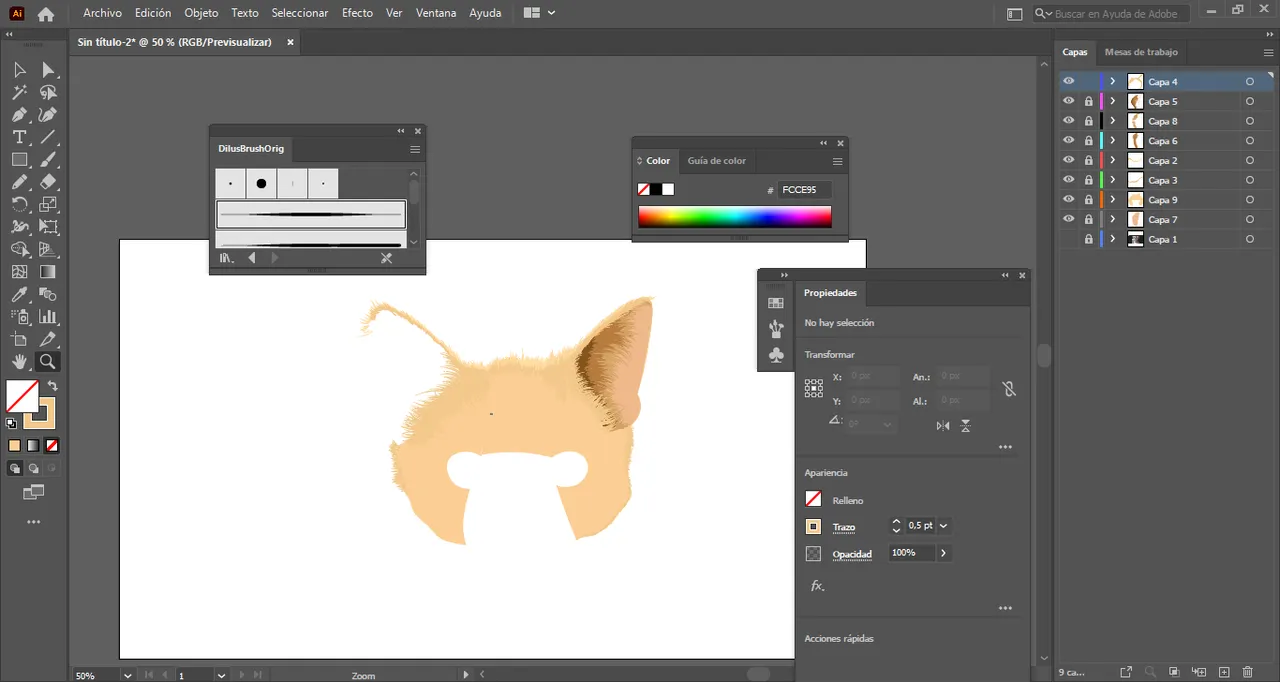The width and height of the screenshot is (1280, 682).
Task: Open the workspace layout switcher dropdown
Action: [540, 13]
